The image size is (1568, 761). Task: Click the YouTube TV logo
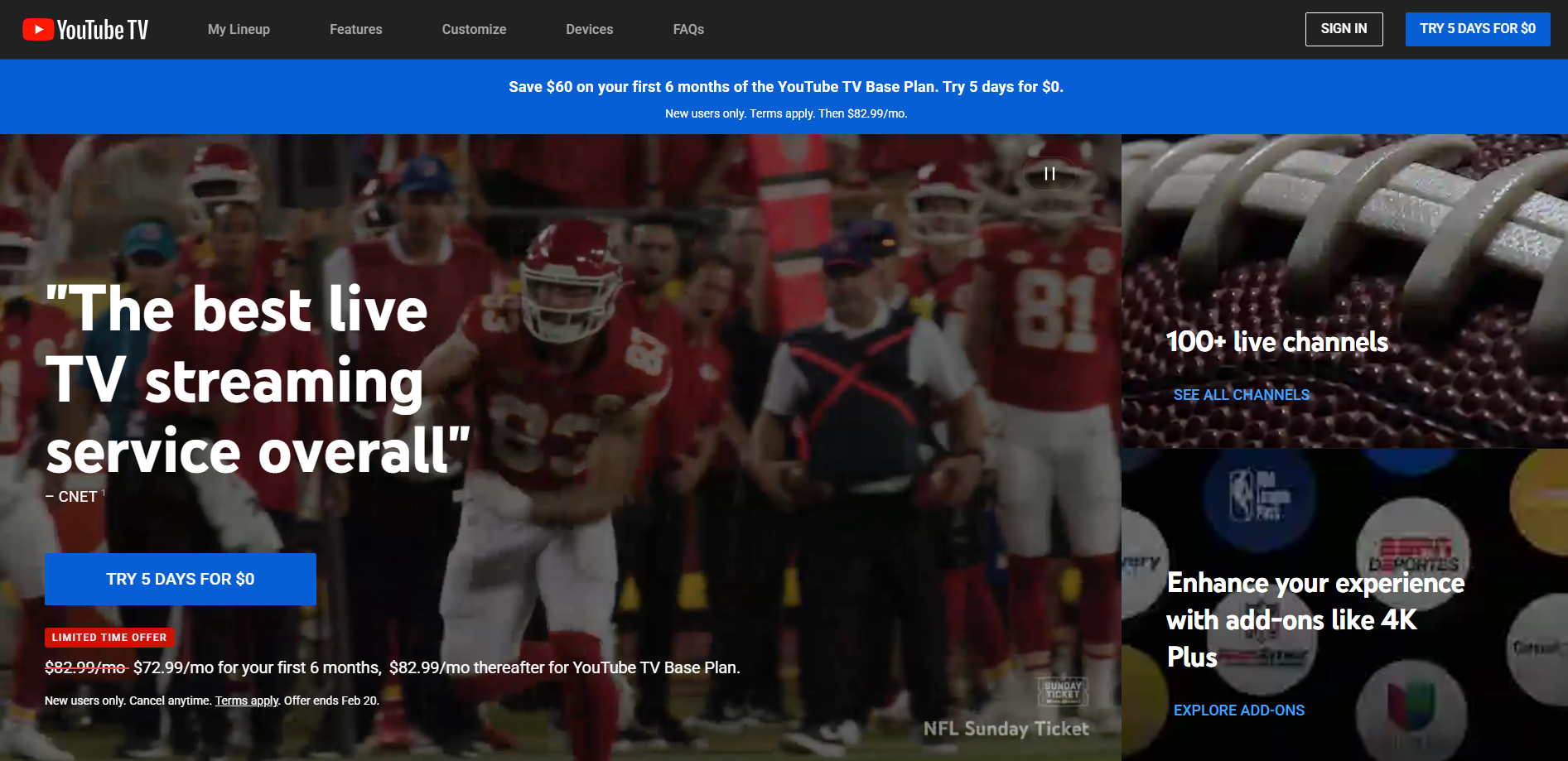[85, 30]
